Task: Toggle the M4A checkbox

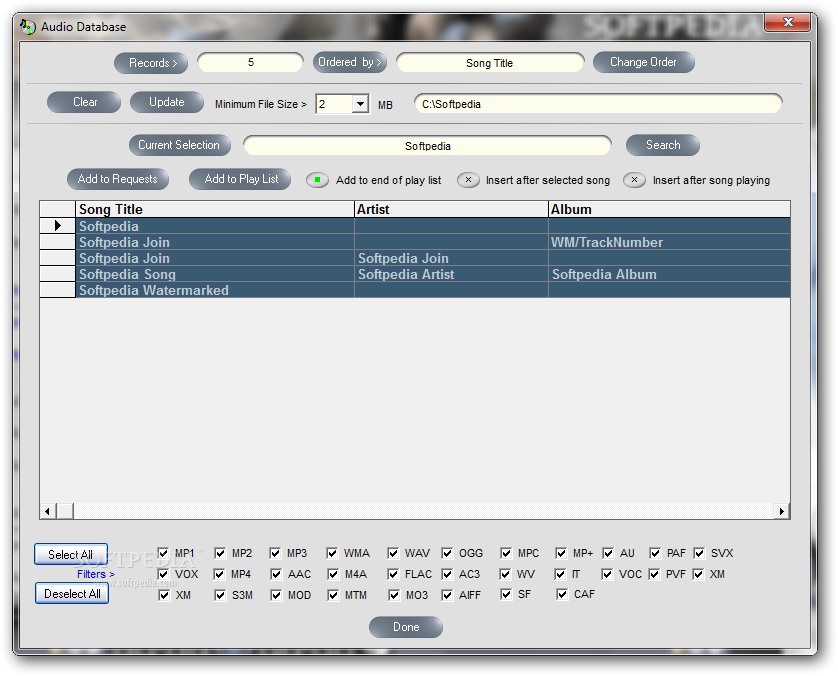Action: click(333, 574)
